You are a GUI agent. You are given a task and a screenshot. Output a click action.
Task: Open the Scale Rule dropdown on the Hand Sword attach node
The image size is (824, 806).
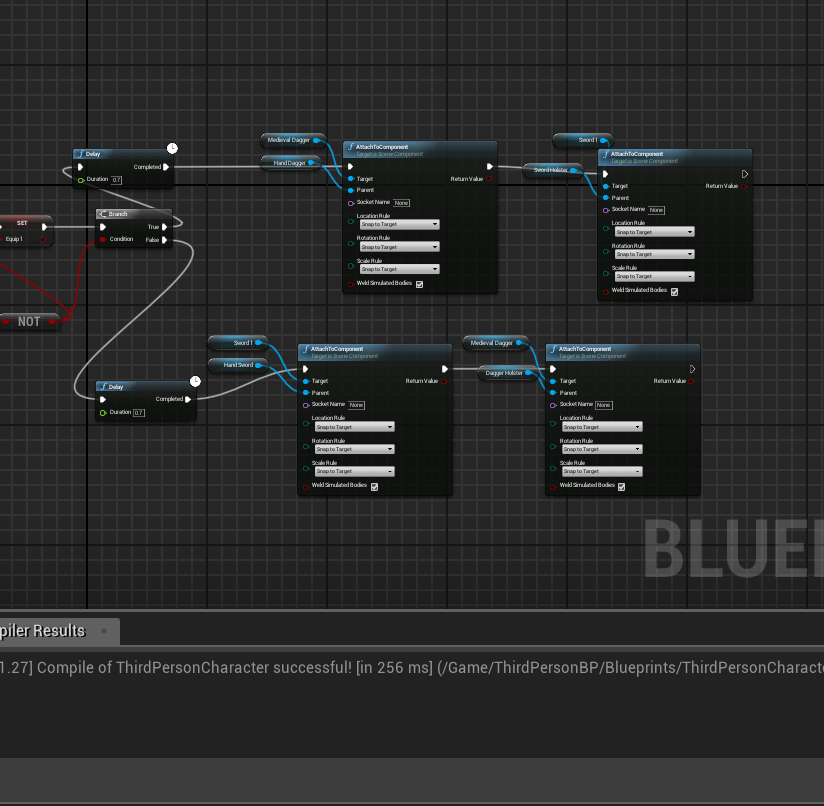(x=355, y=471)
